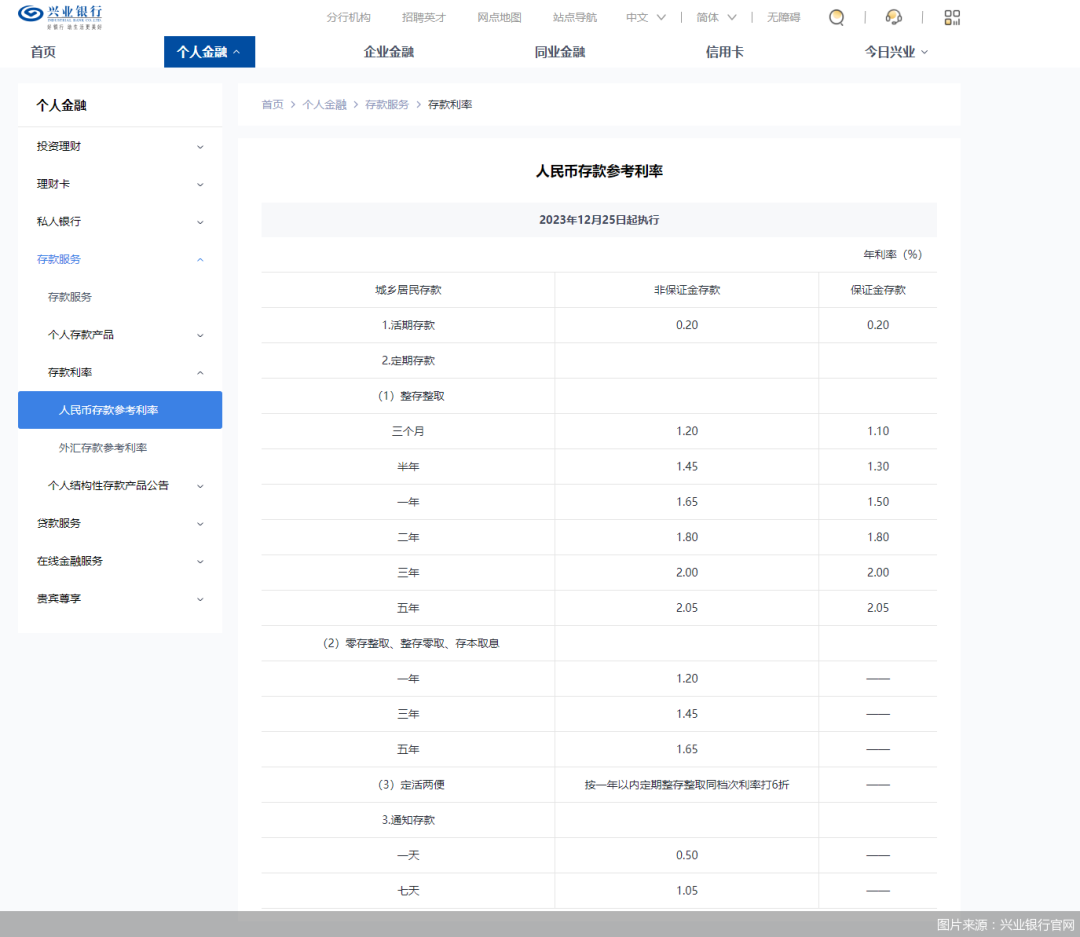Click 个人金融 in the breadcrumb trail
The height and width of the screenshot is (937, 1080).
tap(325, 104)
